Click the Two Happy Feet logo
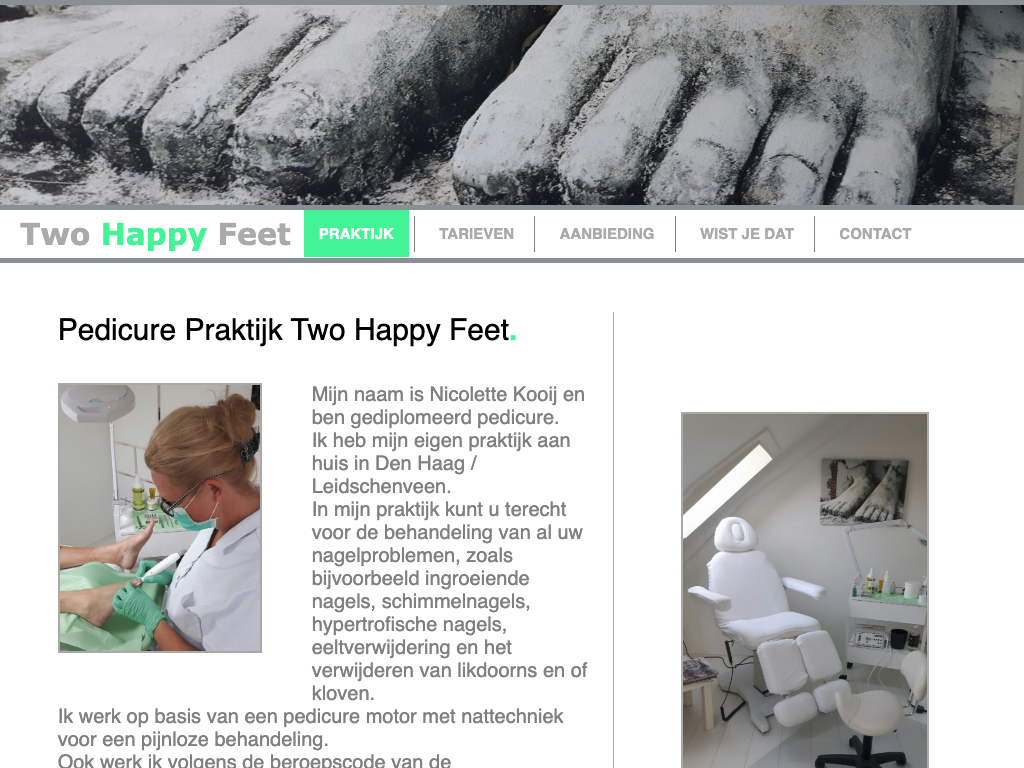Screen dimensions: 1024x768 (155, 234)
